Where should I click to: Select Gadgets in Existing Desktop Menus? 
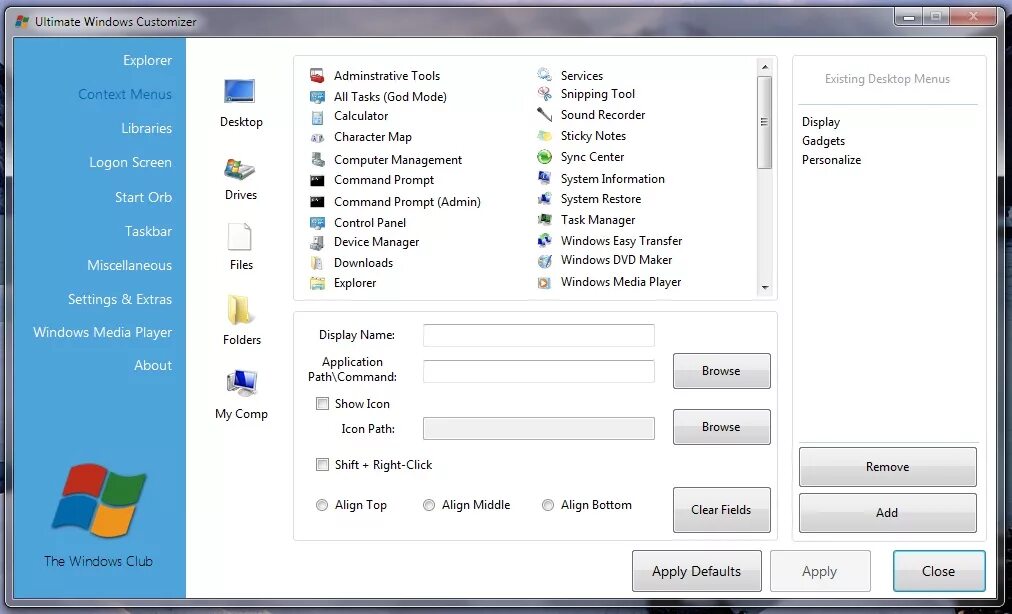point(824,141)
